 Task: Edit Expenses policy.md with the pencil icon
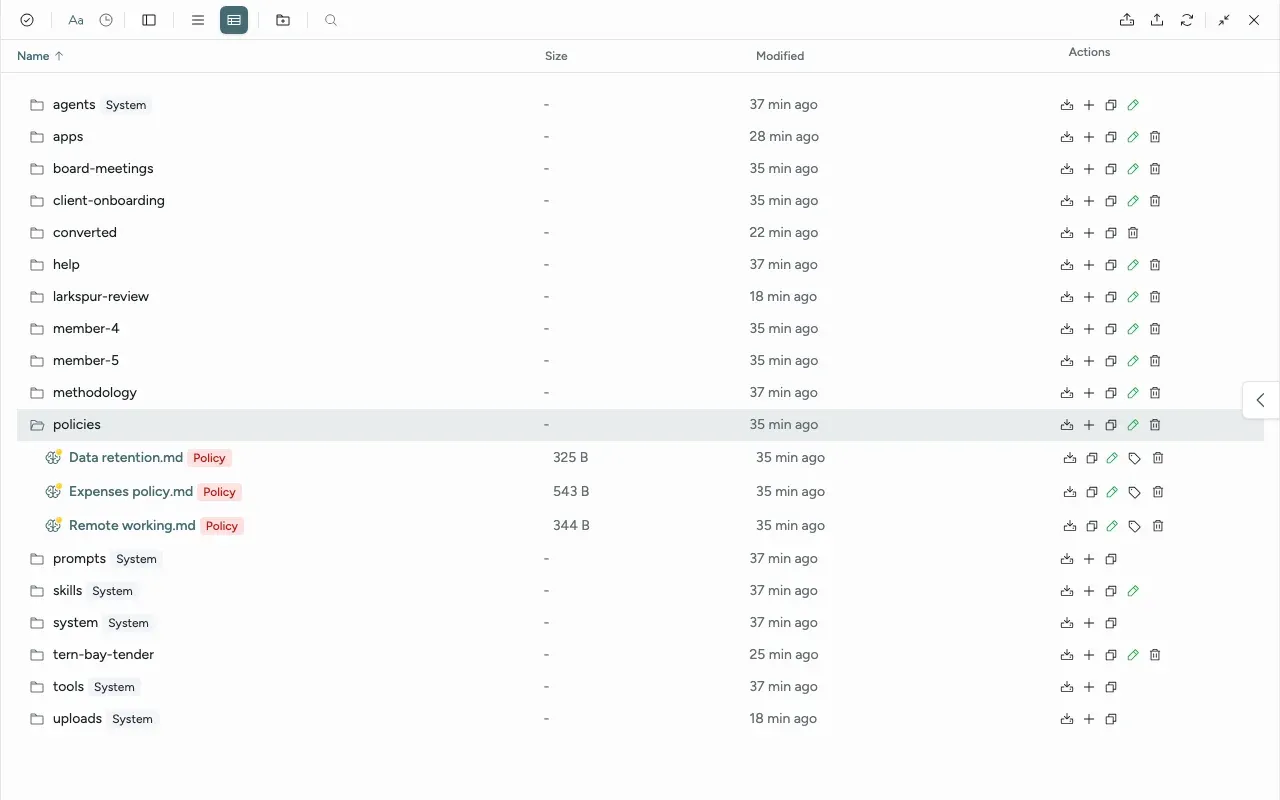pos(1112,492)
